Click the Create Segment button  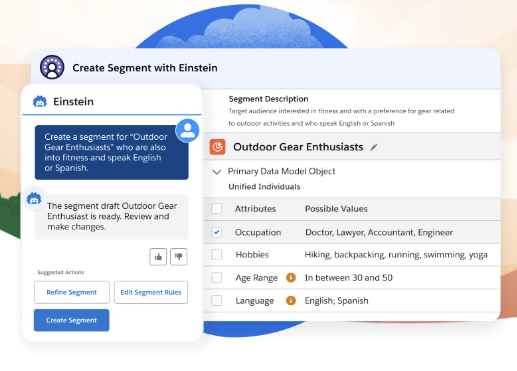[71, 320]
